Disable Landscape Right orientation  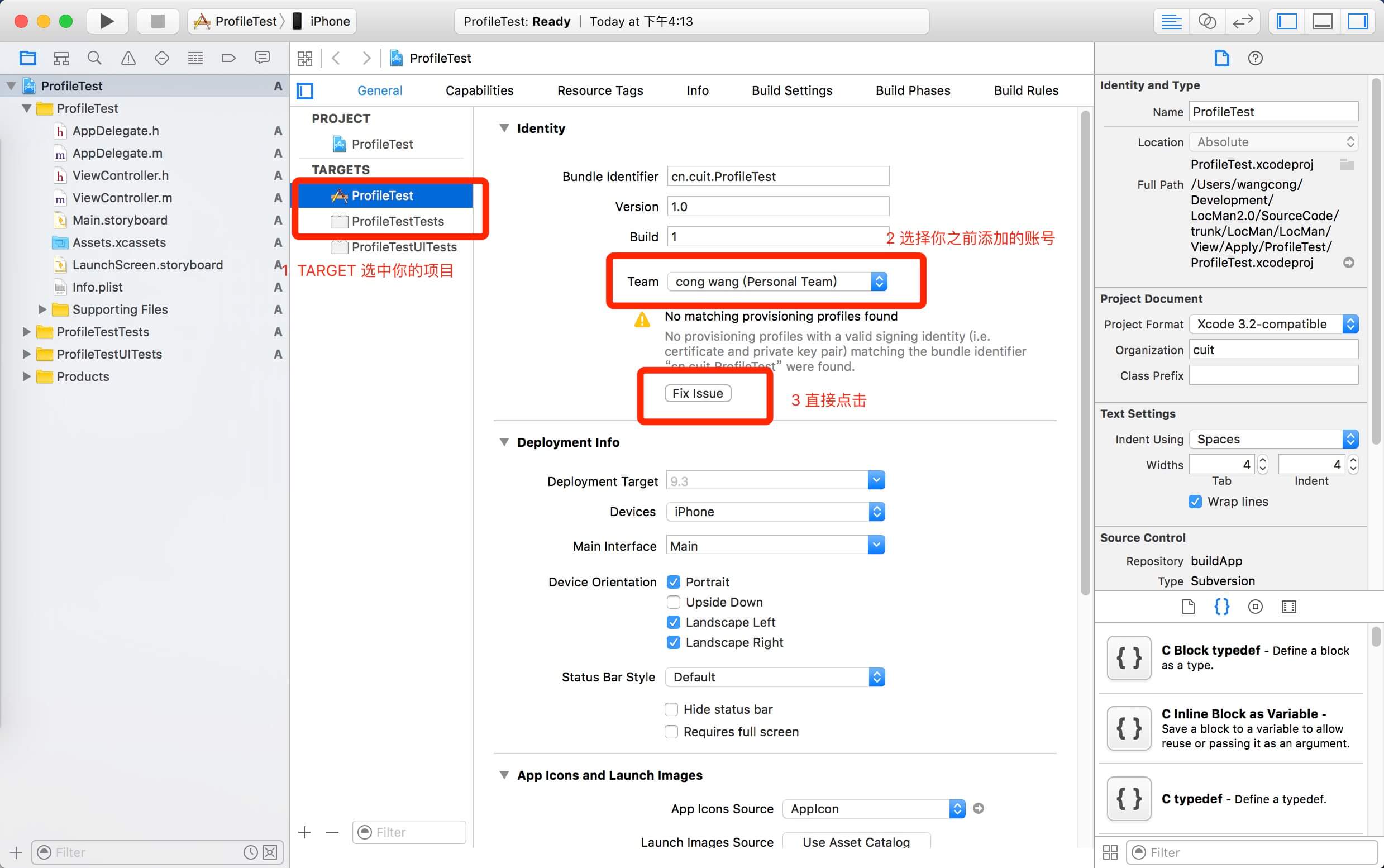(x=674, y=642)
